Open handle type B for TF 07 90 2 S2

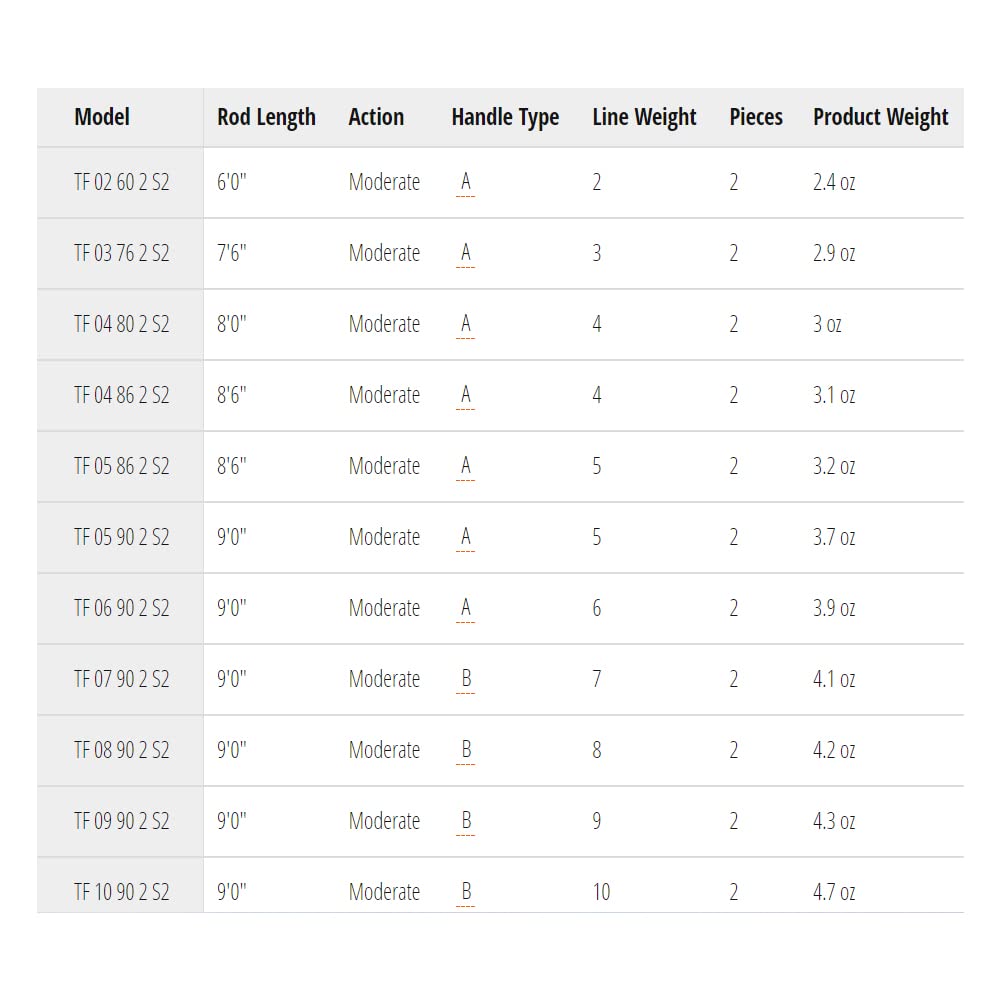466,680
